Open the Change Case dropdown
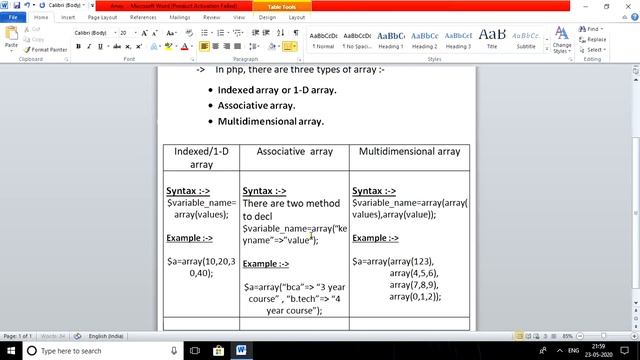640x360 pixels. click(171, 33)
